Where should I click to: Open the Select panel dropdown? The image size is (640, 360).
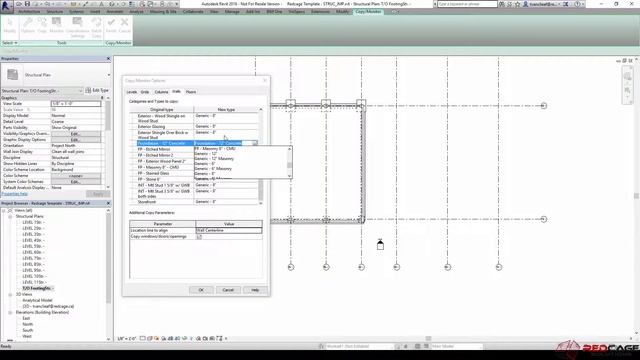point(10,43)
